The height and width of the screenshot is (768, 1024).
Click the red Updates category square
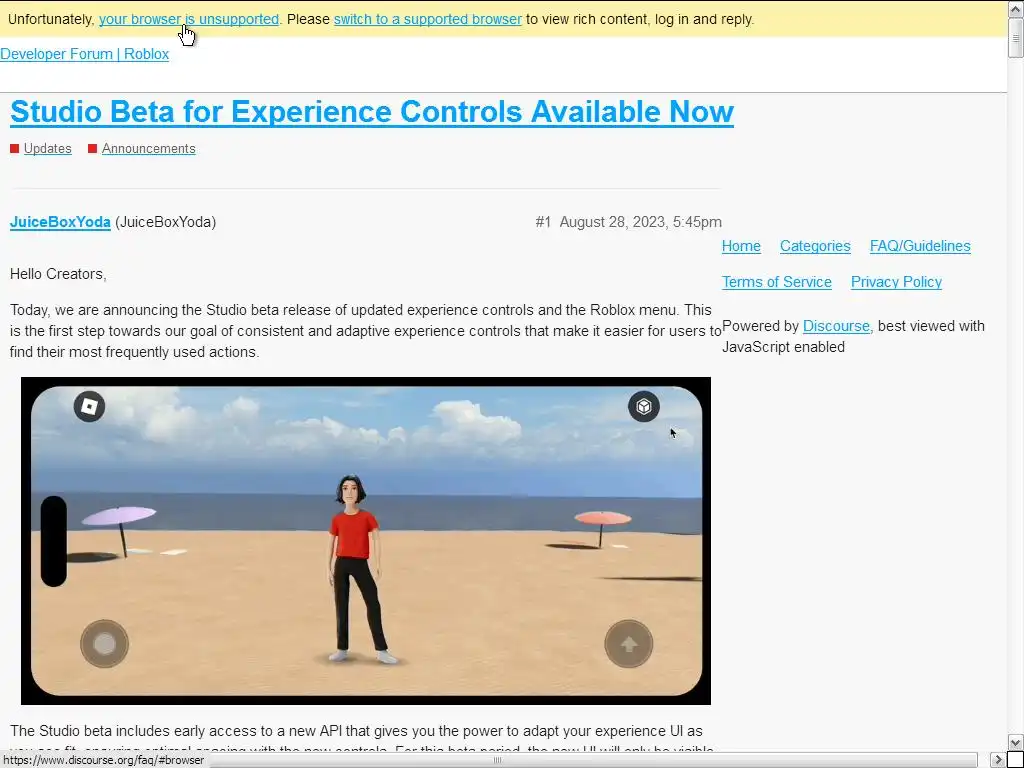coord(14,149)
